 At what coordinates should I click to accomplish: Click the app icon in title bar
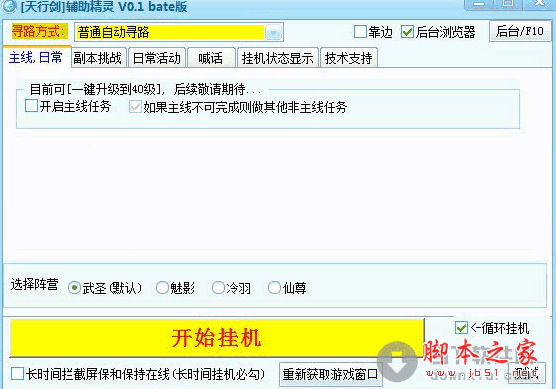coord(9,6)
